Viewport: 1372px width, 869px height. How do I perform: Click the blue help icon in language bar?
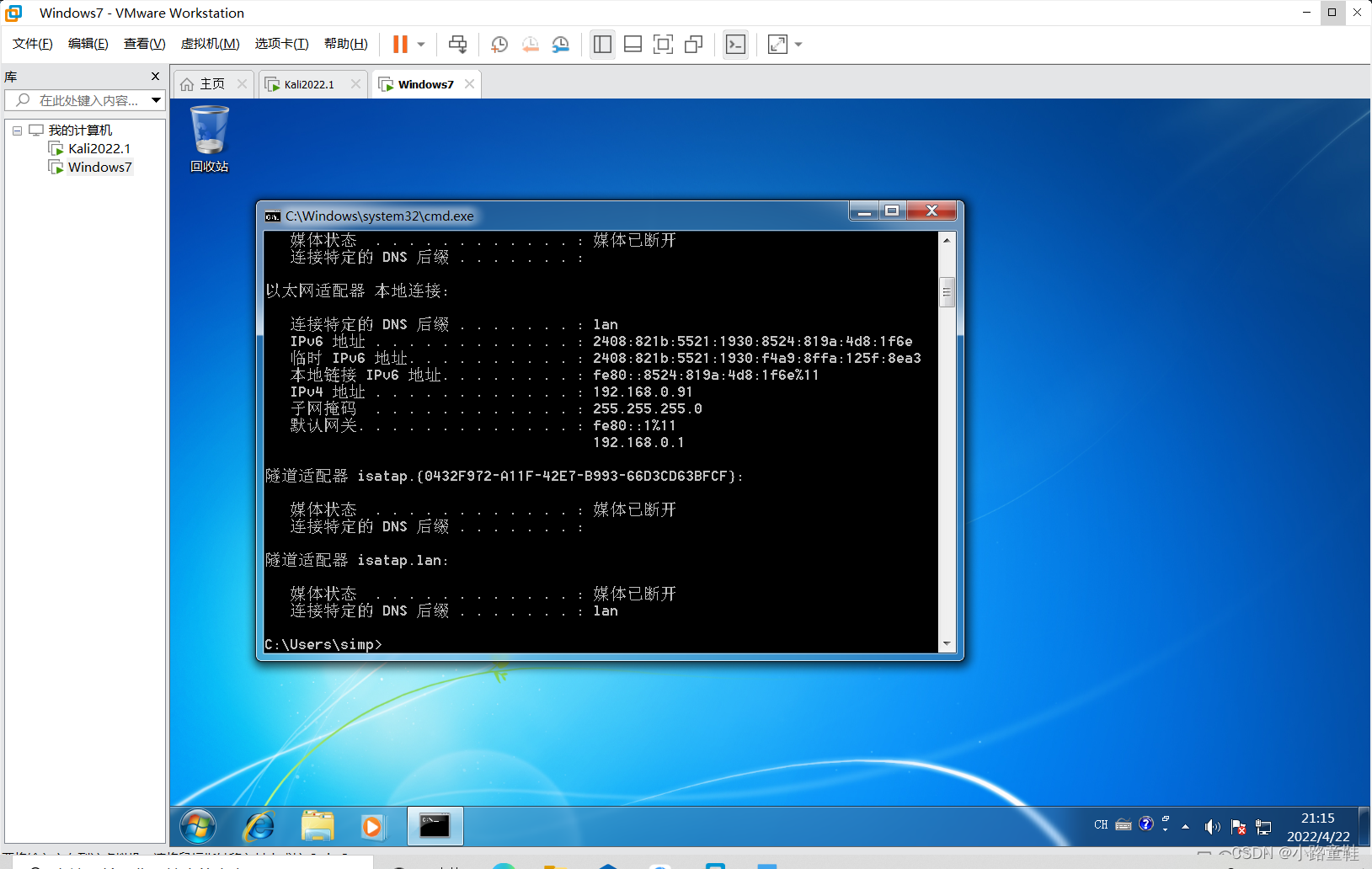pyautogui.click(x=1145, y=824)
